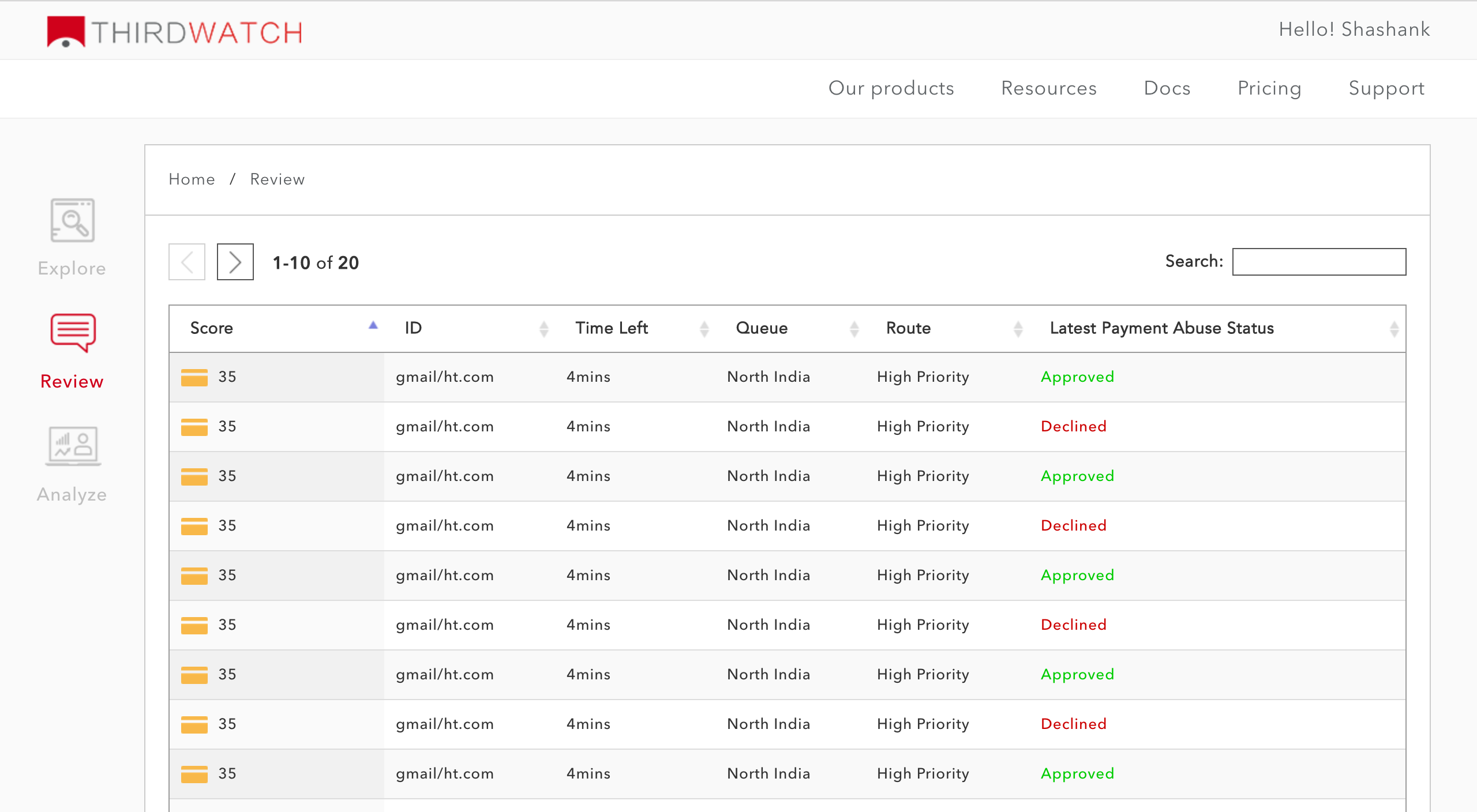Screen dimensions: 1477x812
Task: Go to next page arrow
Action: click(x=235, y=262)
